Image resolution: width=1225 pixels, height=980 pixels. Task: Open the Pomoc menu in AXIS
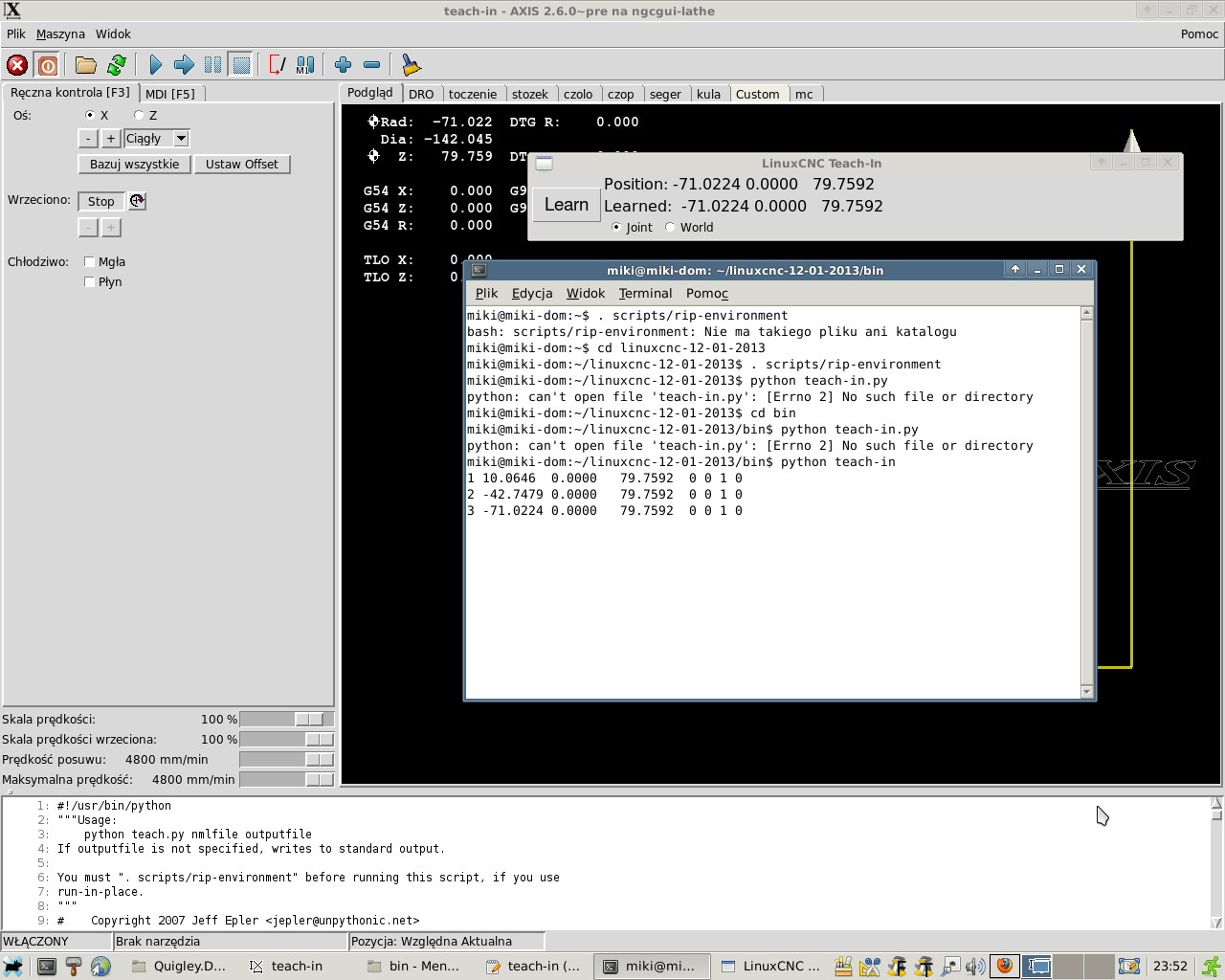(x=1199, y=33)
